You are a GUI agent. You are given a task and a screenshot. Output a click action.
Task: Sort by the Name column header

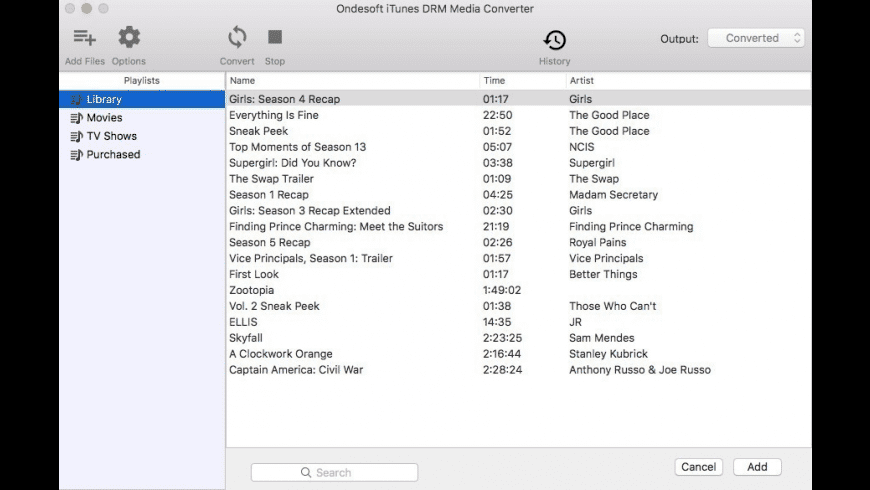coord(353,80)
